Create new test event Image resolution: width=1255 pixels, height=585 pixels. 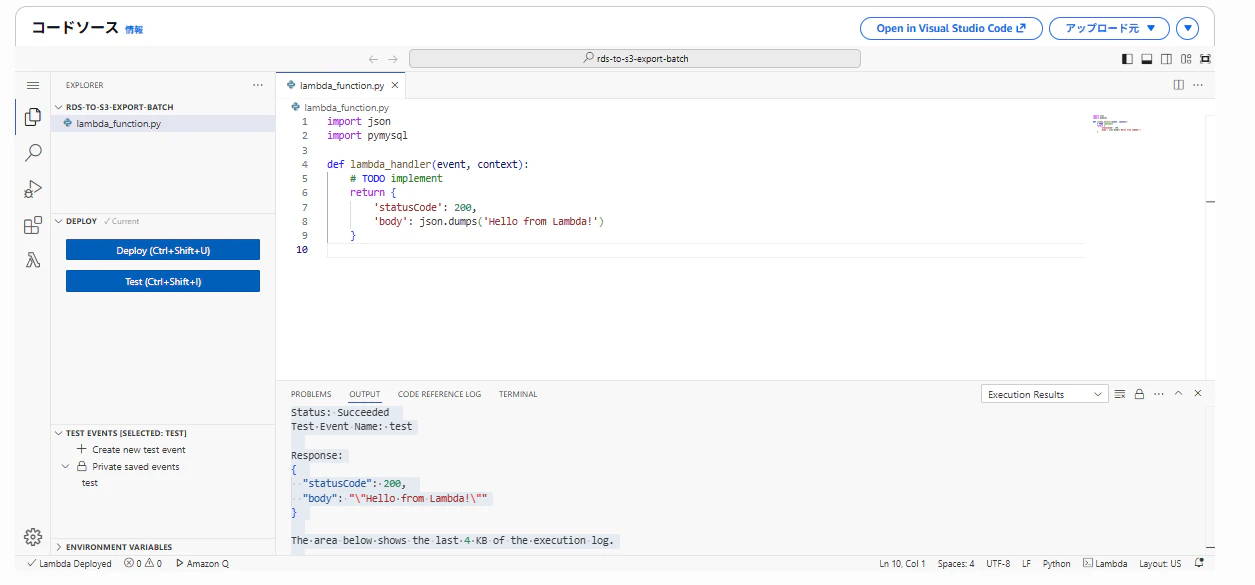coord(138,450)
